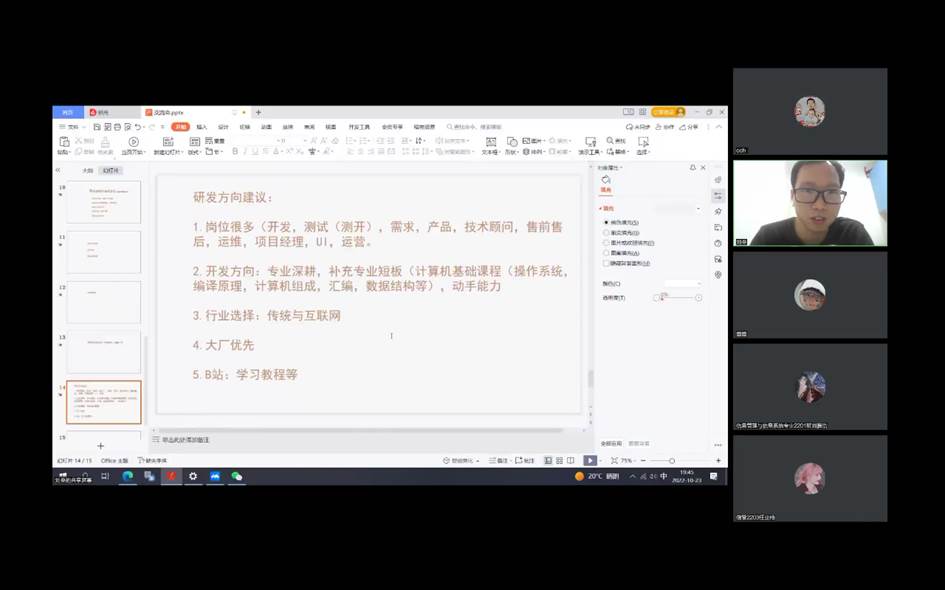Open WeChat from the Windows taskbar
This screenshot has width=945, height=590.
(237, 477)
